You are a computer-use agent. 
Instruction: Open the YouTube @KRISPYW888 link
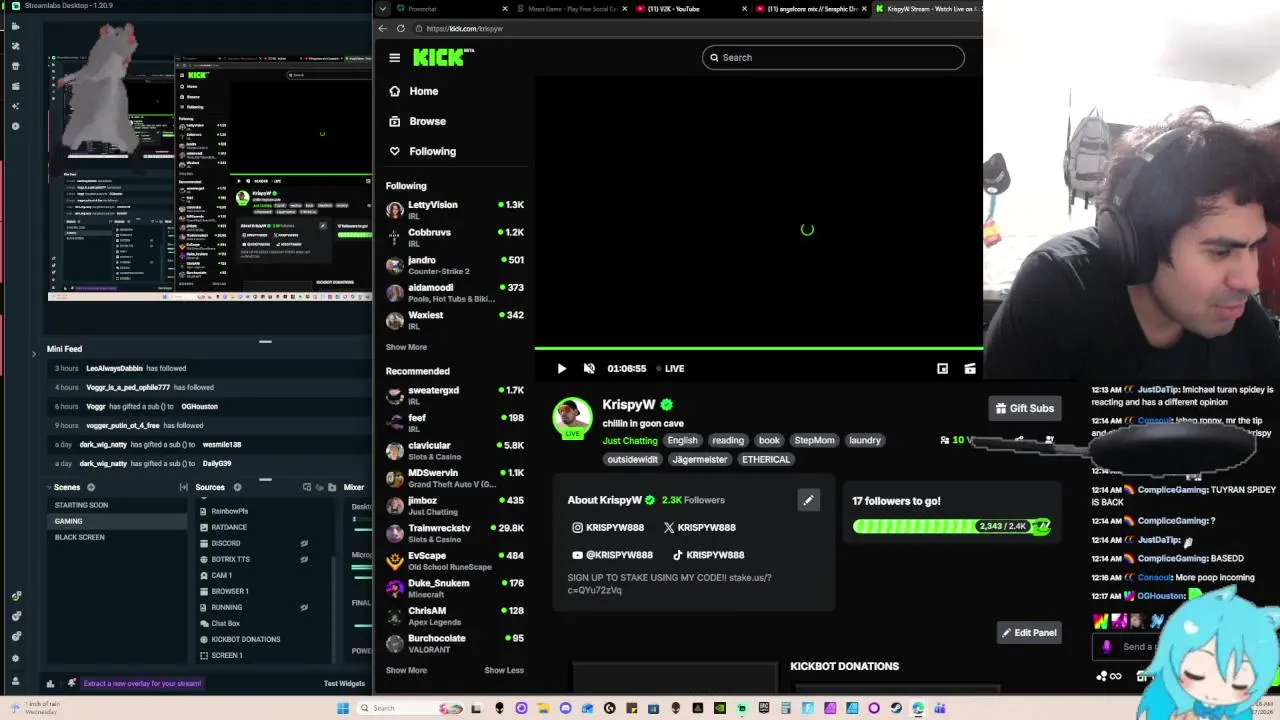(612, 555)
